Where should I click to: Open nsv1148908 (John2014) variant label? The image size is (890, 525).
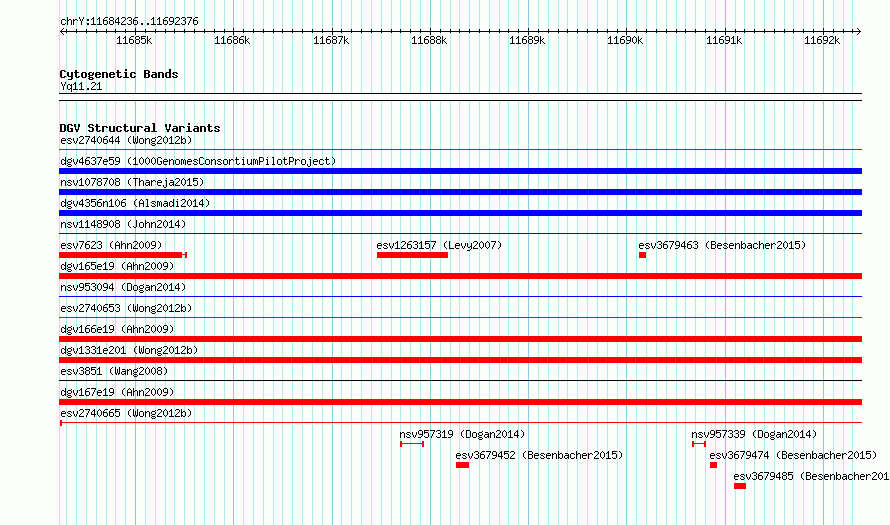pos(123,224)
